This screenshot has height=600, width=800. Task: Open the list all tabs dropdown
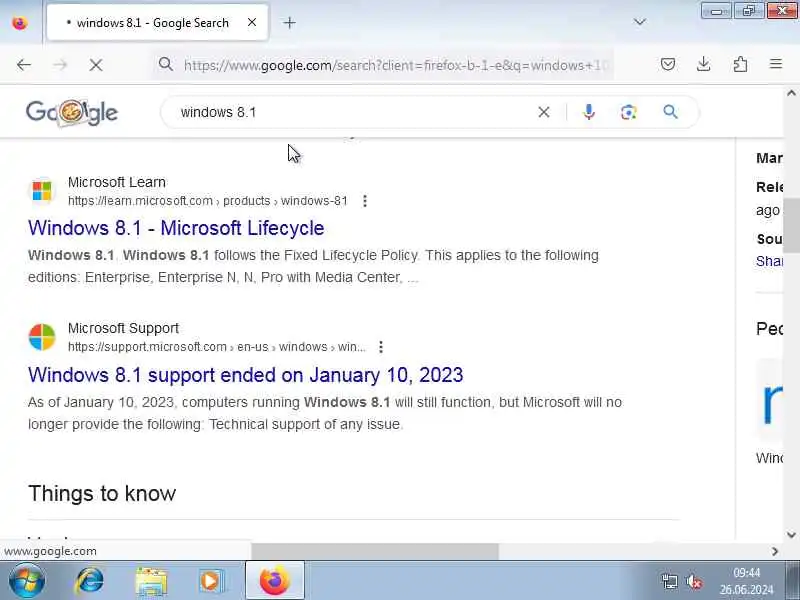pyautogui.click(x=640, y=22)
